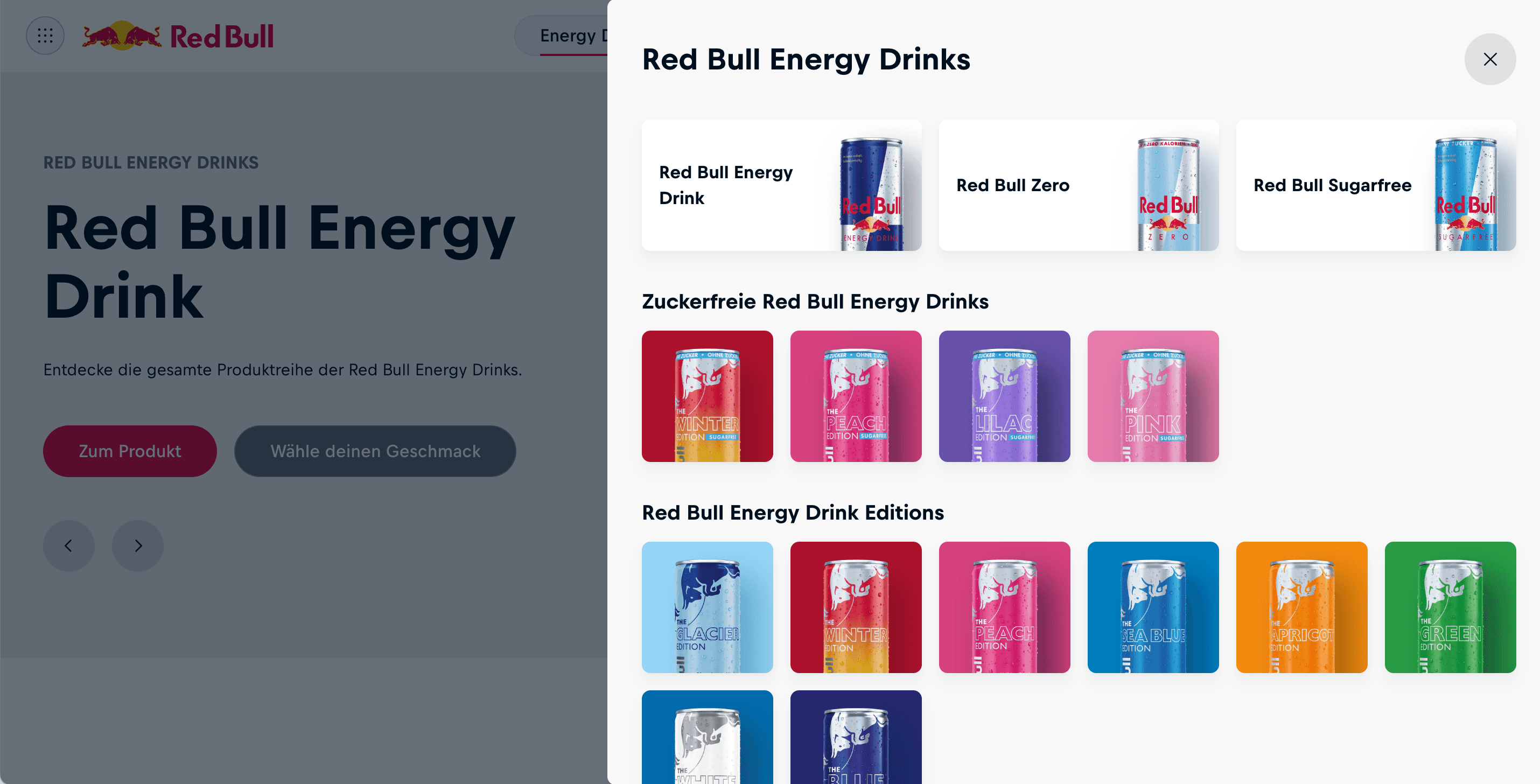Image resolution: width=1540 pixels, height=784 pixels.
Task: Open the Red Bull Energy Drink card
Action: [x=781, y=185]
